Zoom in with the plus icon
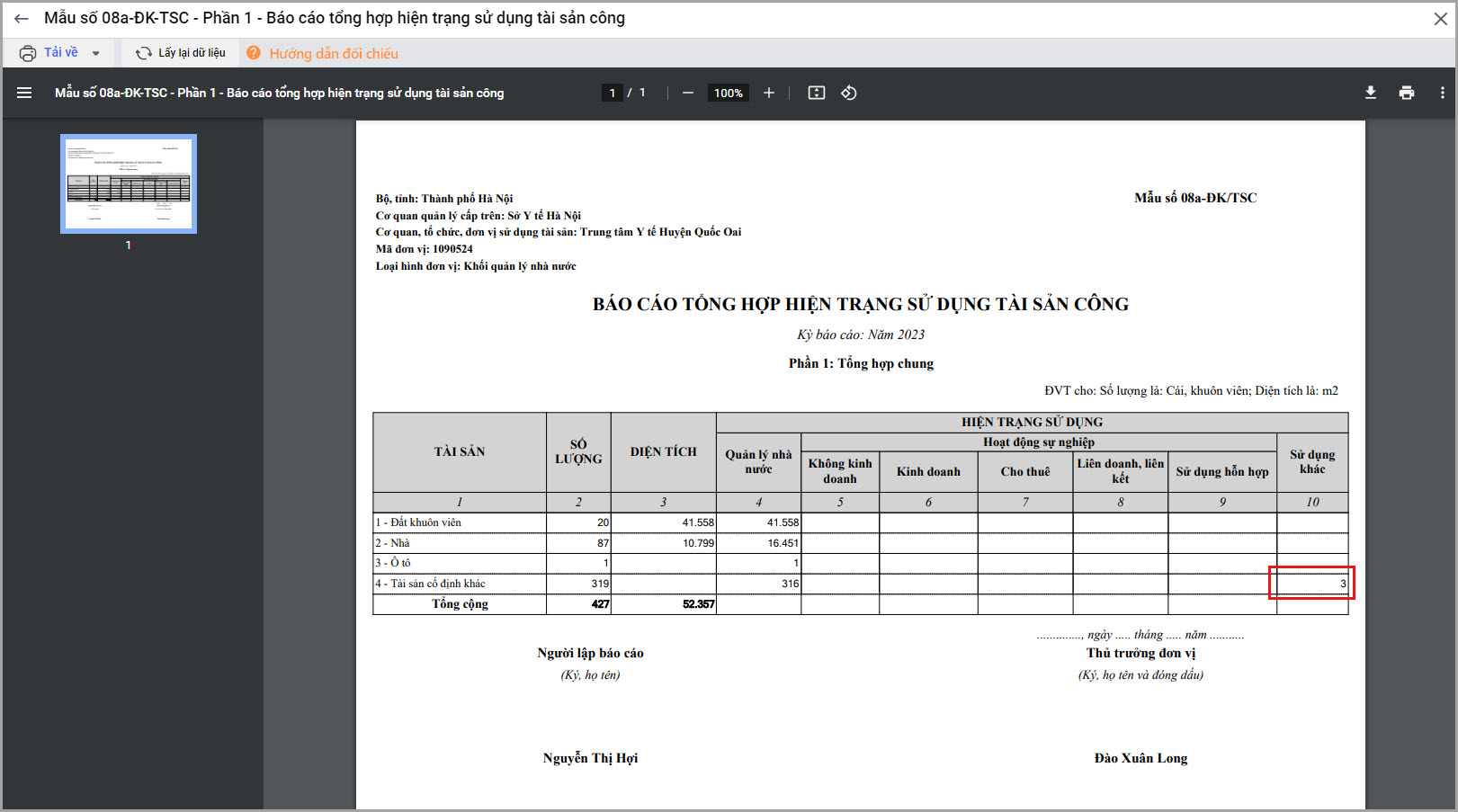 click(x=769, y=93)
